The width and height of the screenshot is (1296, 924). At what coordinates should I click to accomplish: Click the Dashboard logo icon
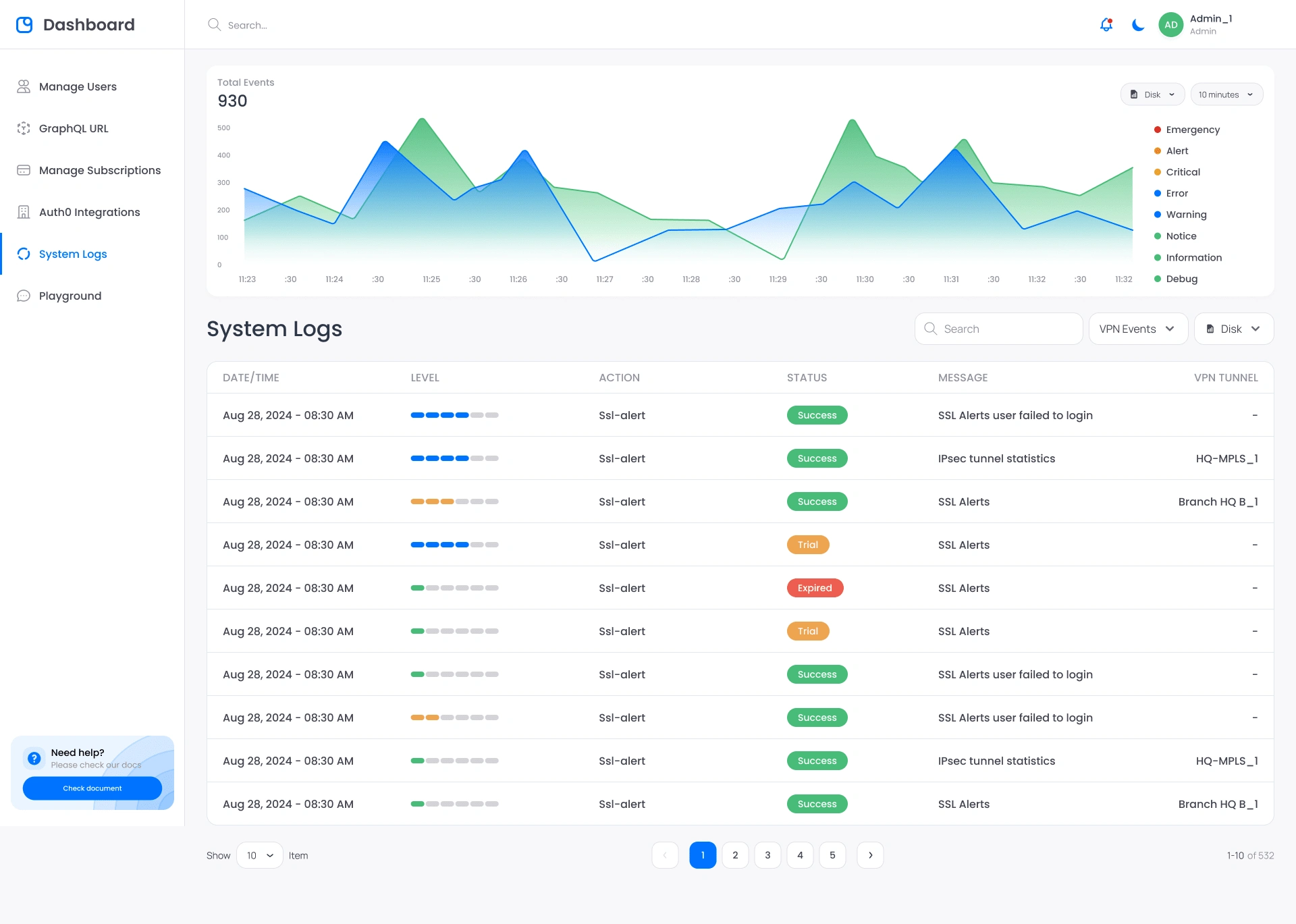24,25
